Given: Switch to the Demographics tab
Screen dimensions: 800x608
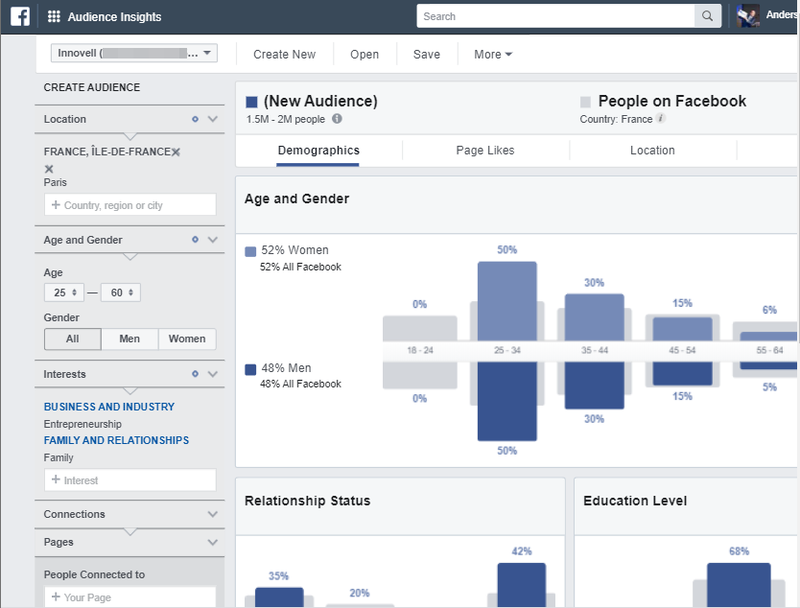Looking at the screenshot, I should 318,150.
